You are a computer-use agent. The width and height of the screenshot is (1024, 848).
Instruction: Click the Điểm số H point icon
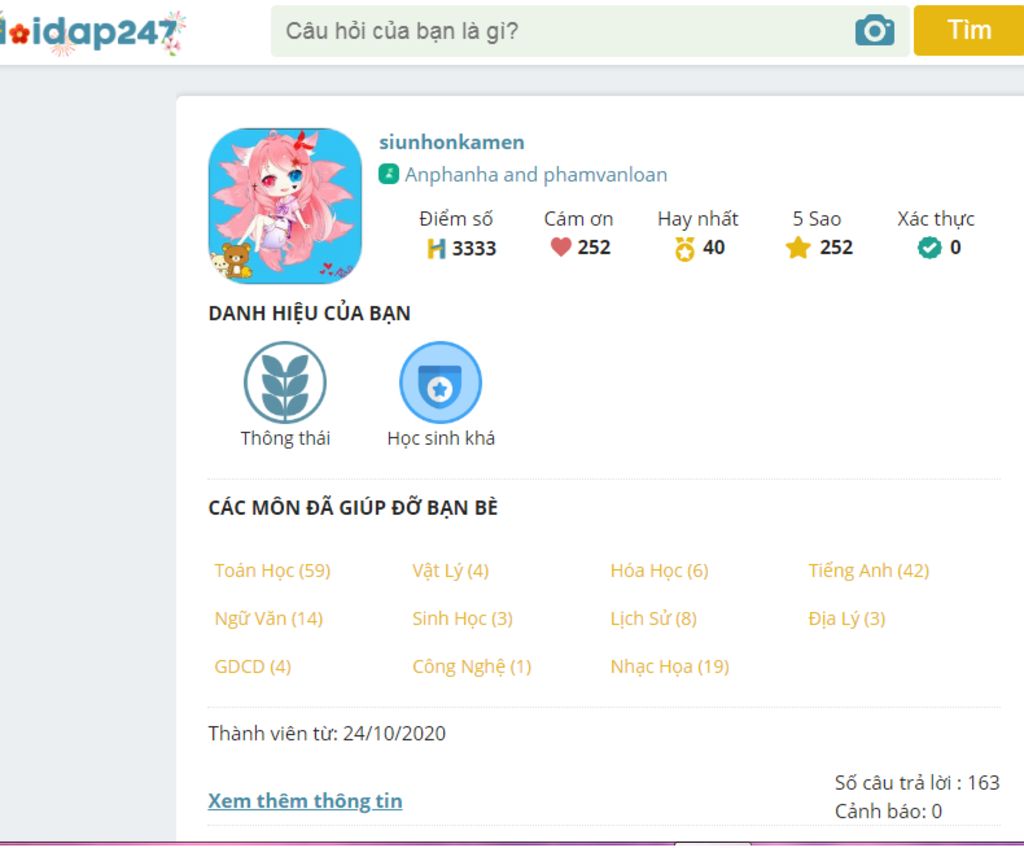[x=436, y=248]
